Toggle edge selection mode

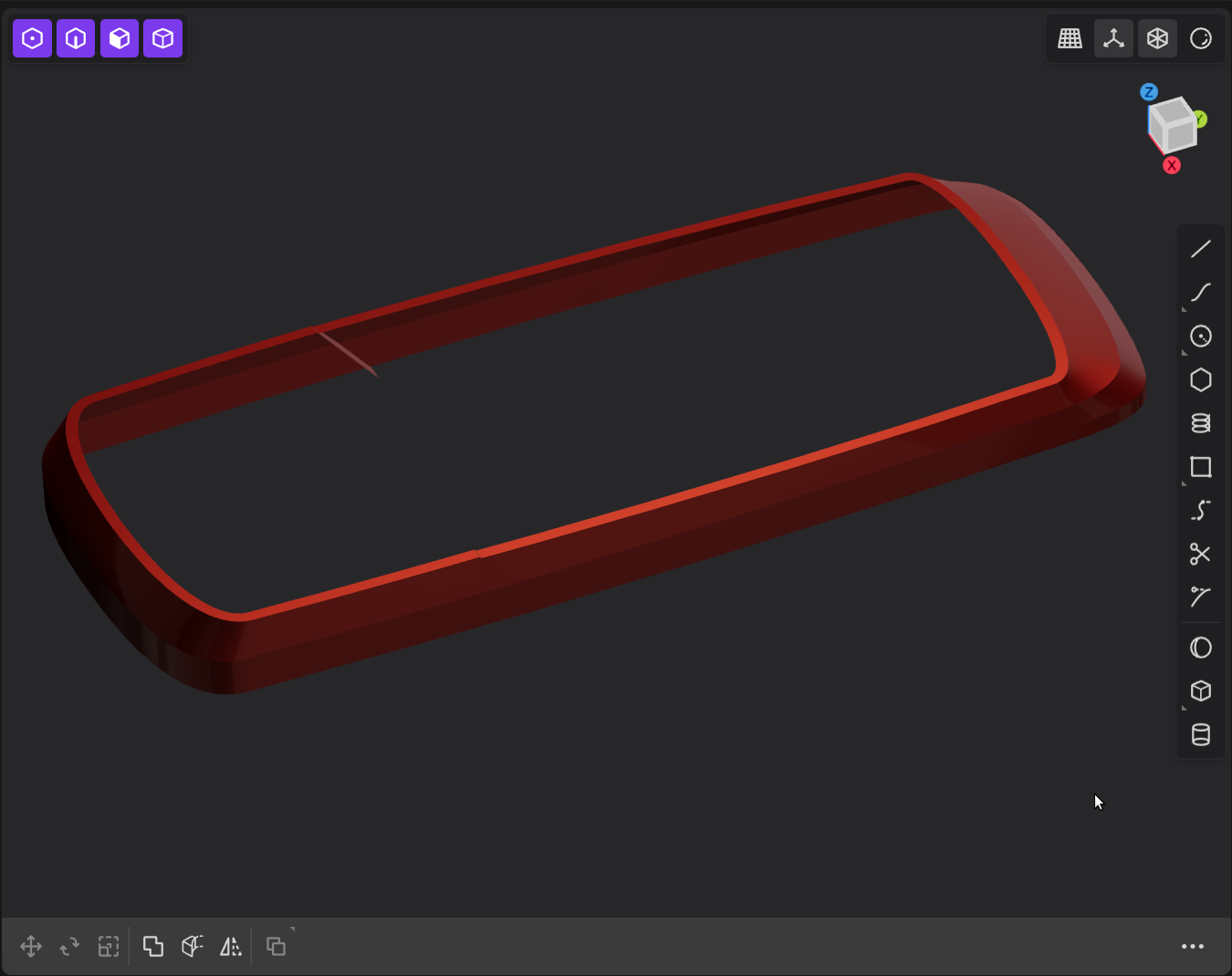click(x=76, y=38)
